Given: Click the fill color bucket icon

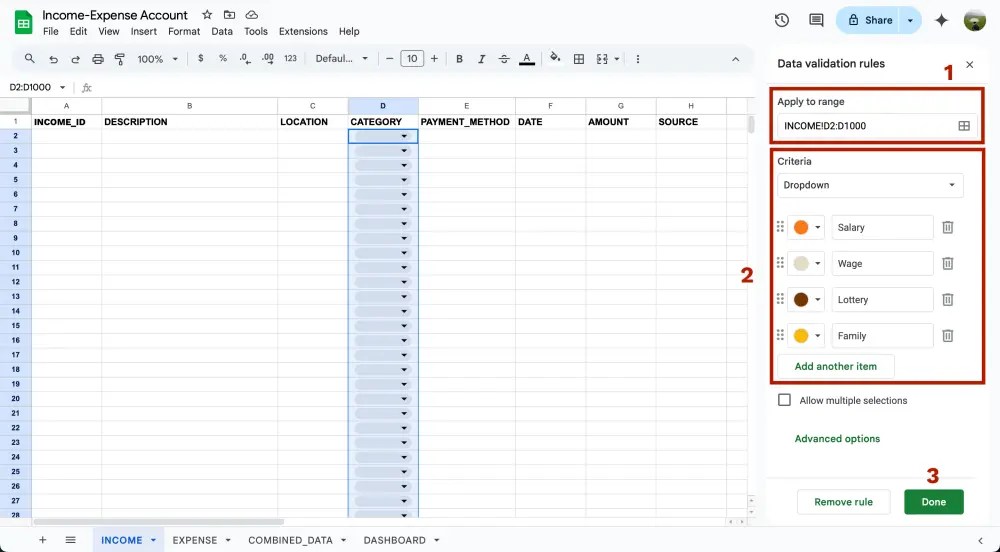Looking at the screenshot, I should [555, 59].
